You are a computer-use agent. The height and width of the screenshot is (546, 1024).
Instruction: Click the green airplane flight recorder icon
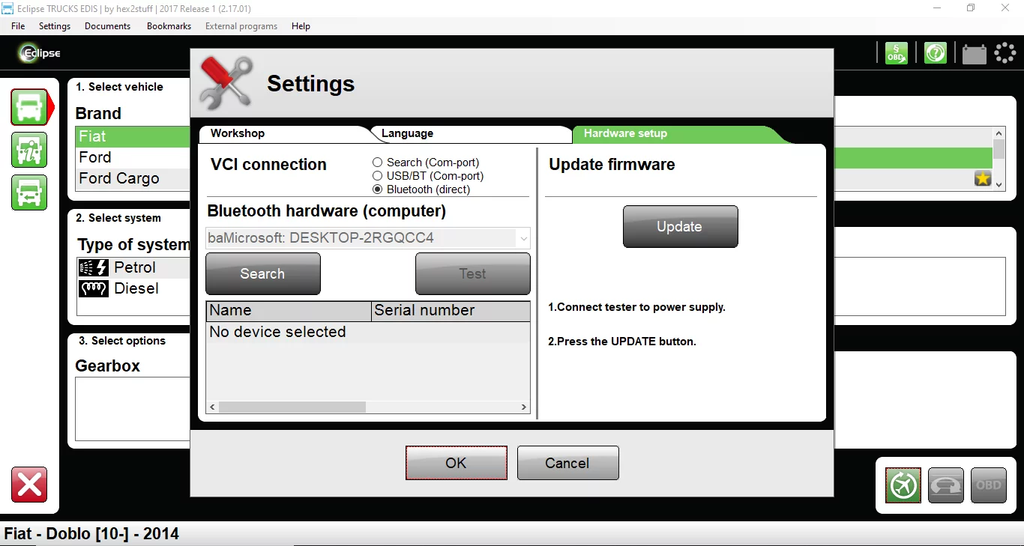pos(903,485)
